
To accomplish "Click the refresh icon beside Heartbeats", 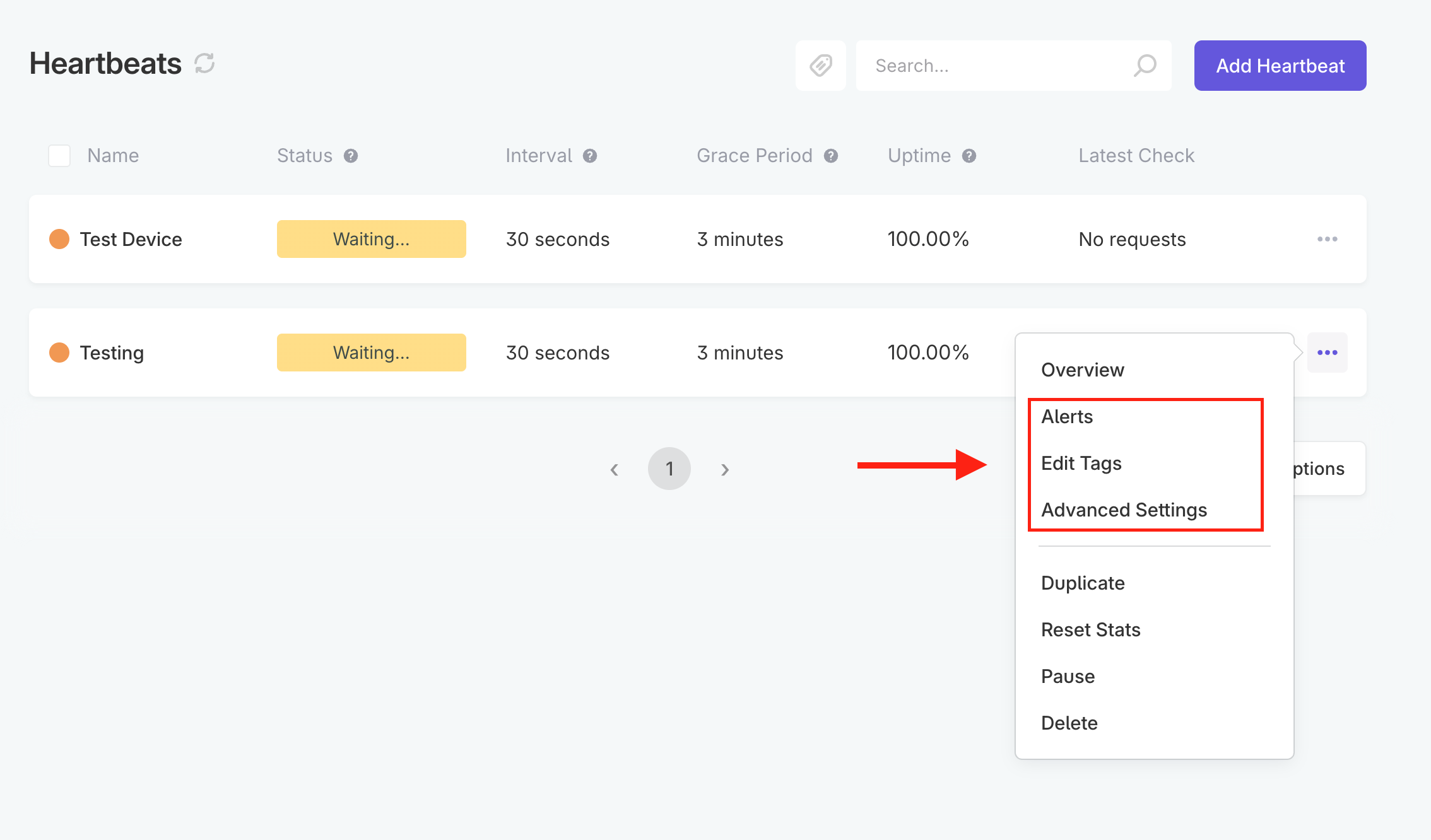I will pos(204,64).
